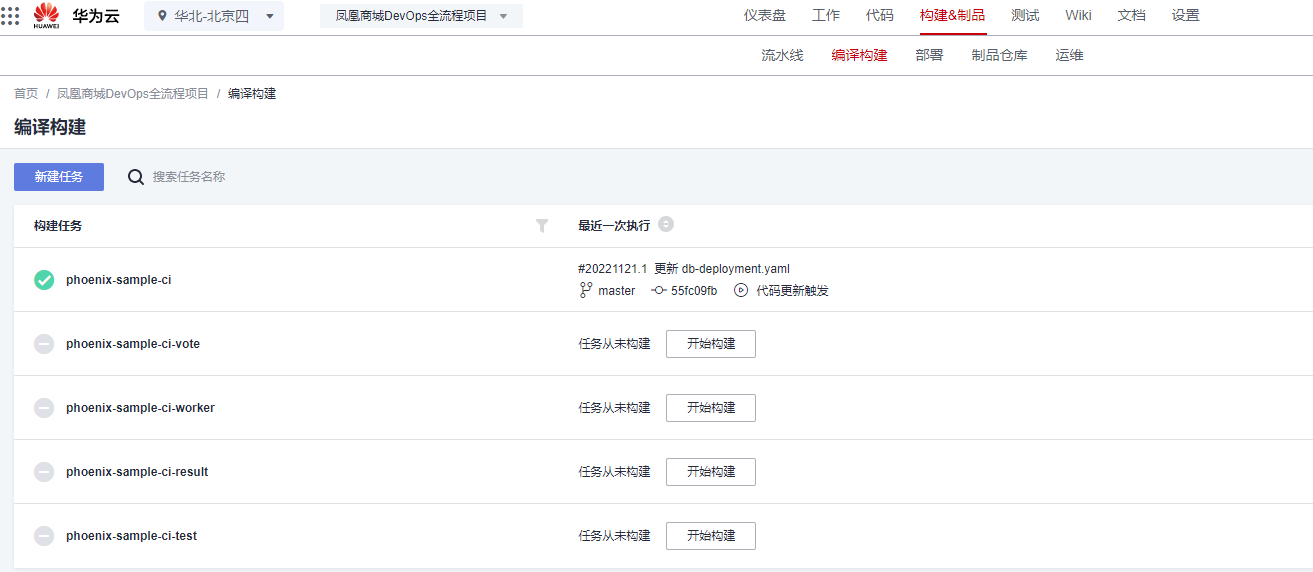Click the location pin icon
This screenshot has height=572, width=1313.
pyautogui.click(x=162, y=16)
